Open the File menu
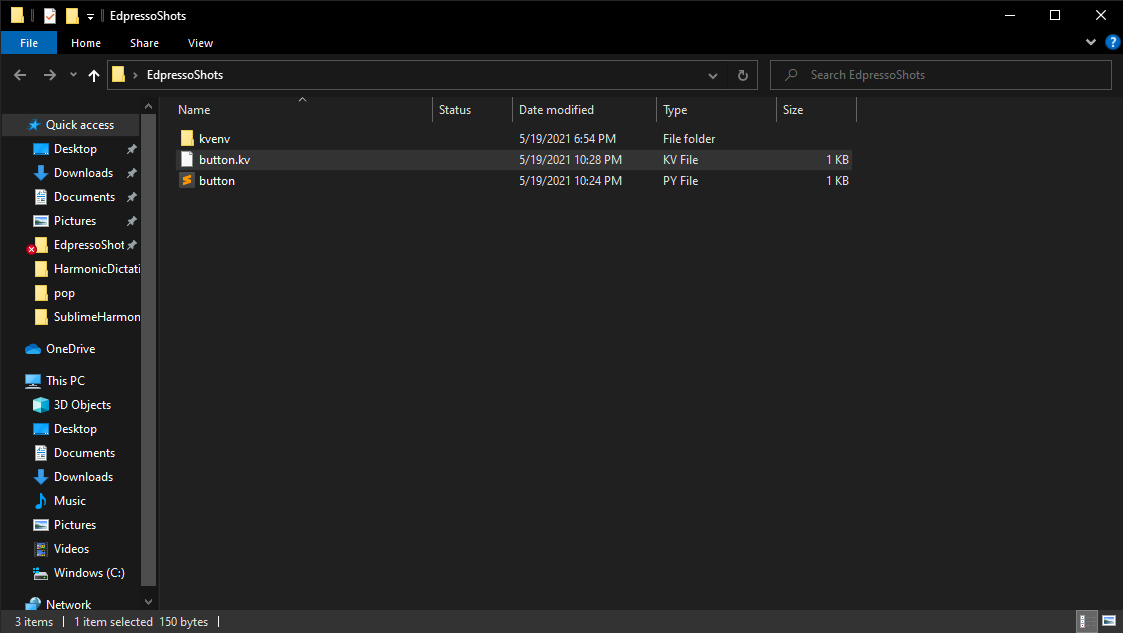Viewport: 1123px width, 633px height. tap(29, 43)
